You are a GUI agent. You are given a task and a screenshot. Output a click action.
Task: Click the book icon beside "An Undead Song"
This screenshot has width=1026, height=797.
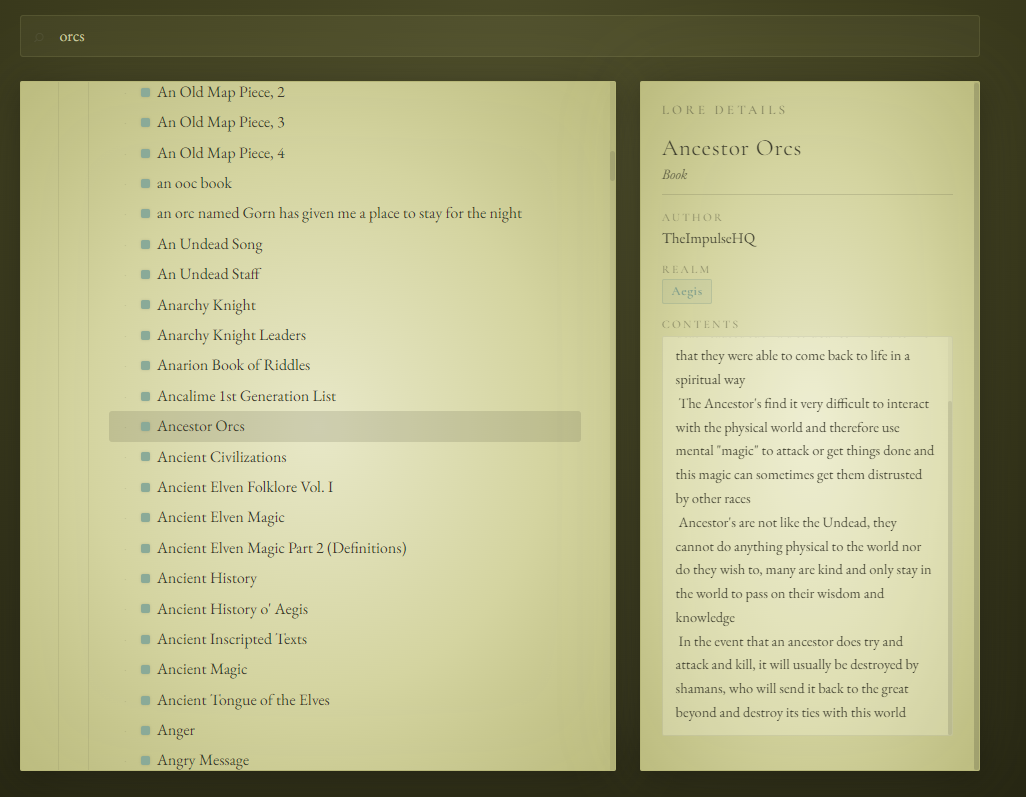pyautogui.click(x=145, y=244)
